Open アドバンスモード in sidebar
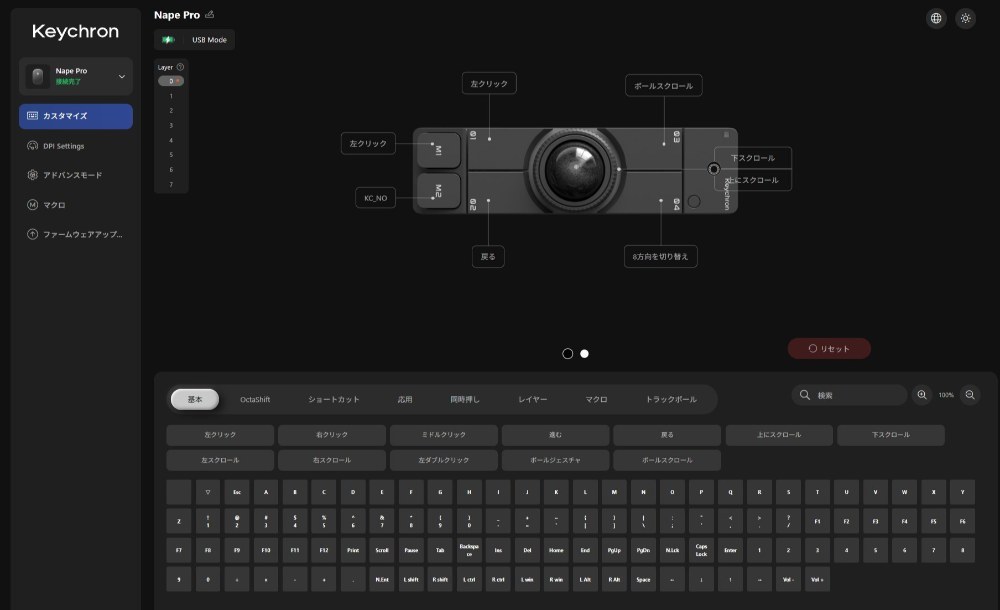The height and width of the screenshot is (610, 1000). tap(76, 175)
